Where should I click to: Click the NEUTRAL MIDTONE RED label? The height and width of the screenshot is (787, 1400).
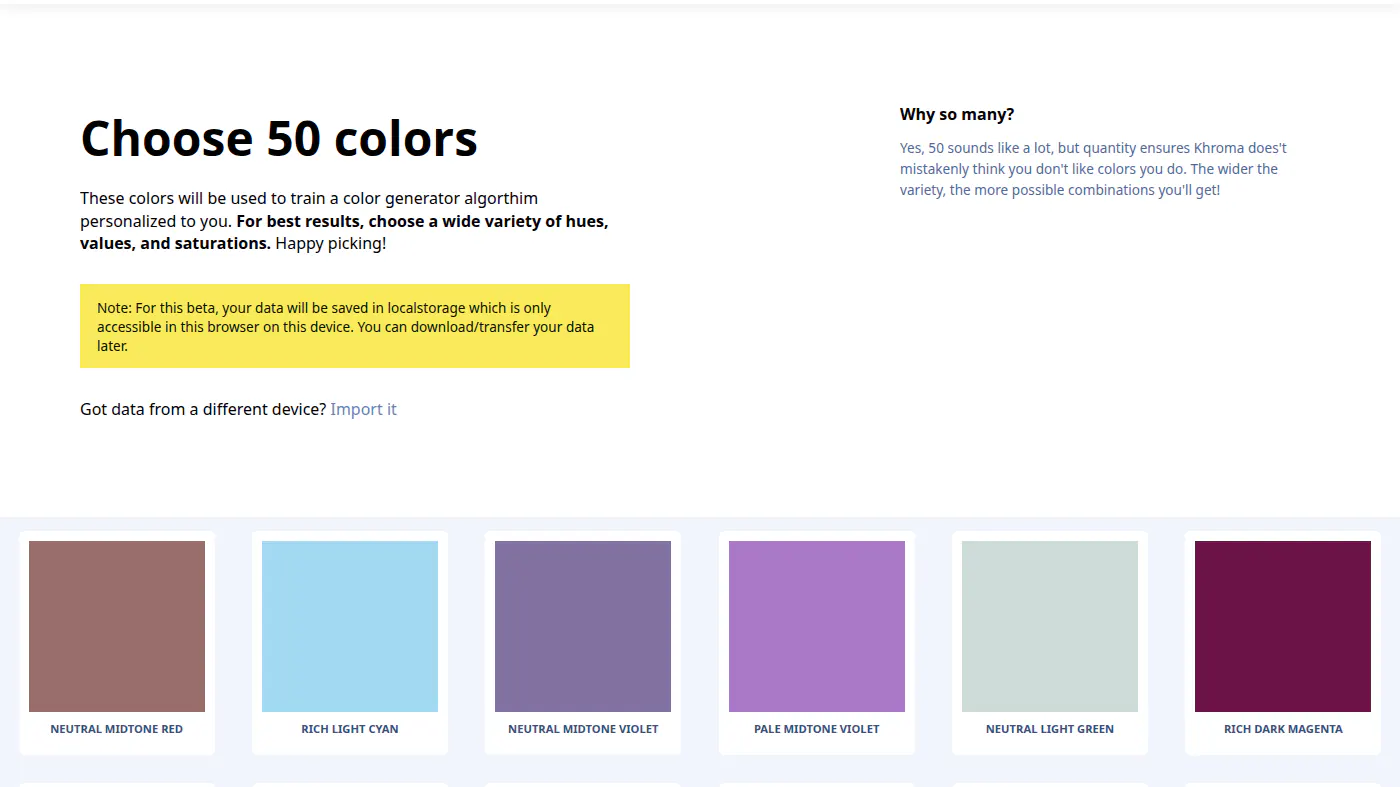point(117,729)
